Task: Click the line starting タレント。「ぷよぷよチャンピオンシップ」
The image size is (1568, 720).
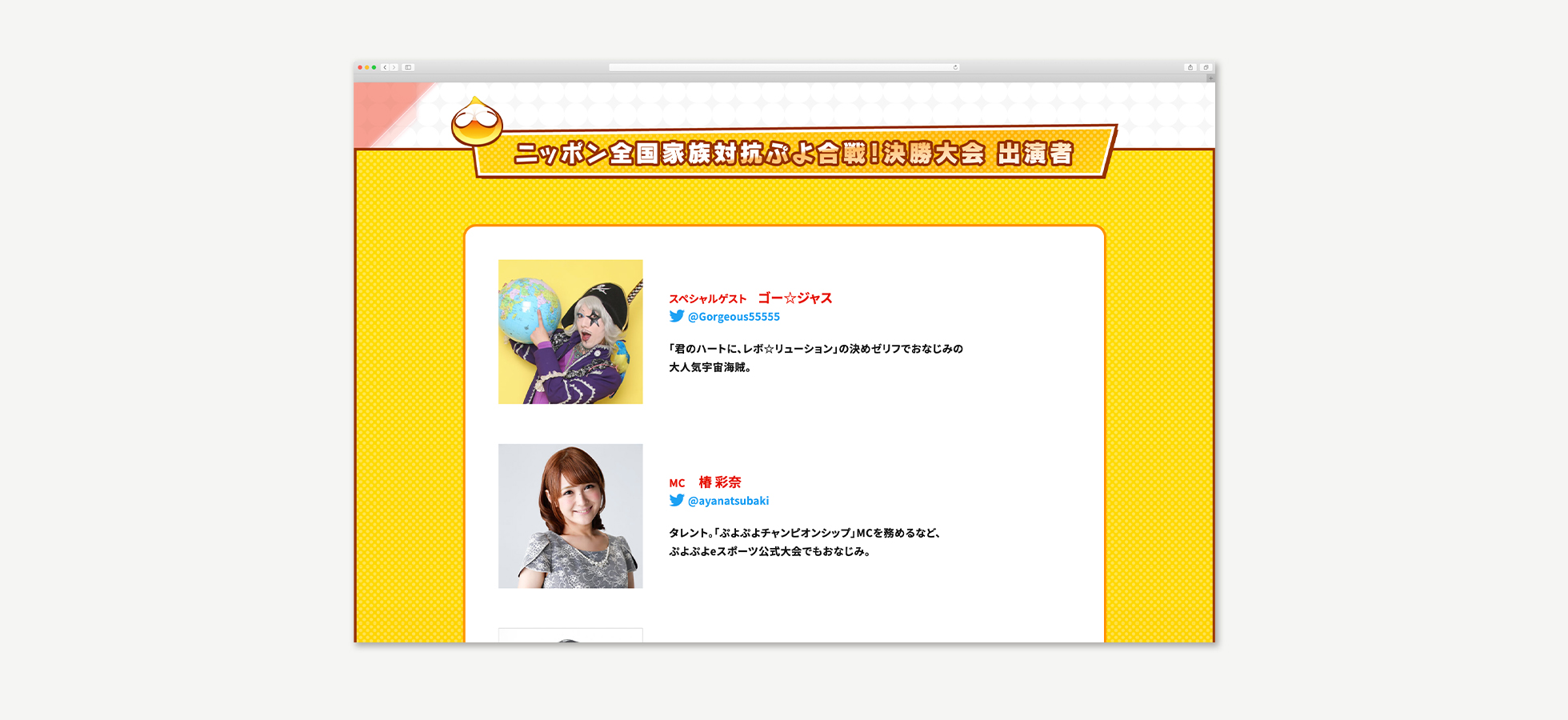Action: point(806,533)
